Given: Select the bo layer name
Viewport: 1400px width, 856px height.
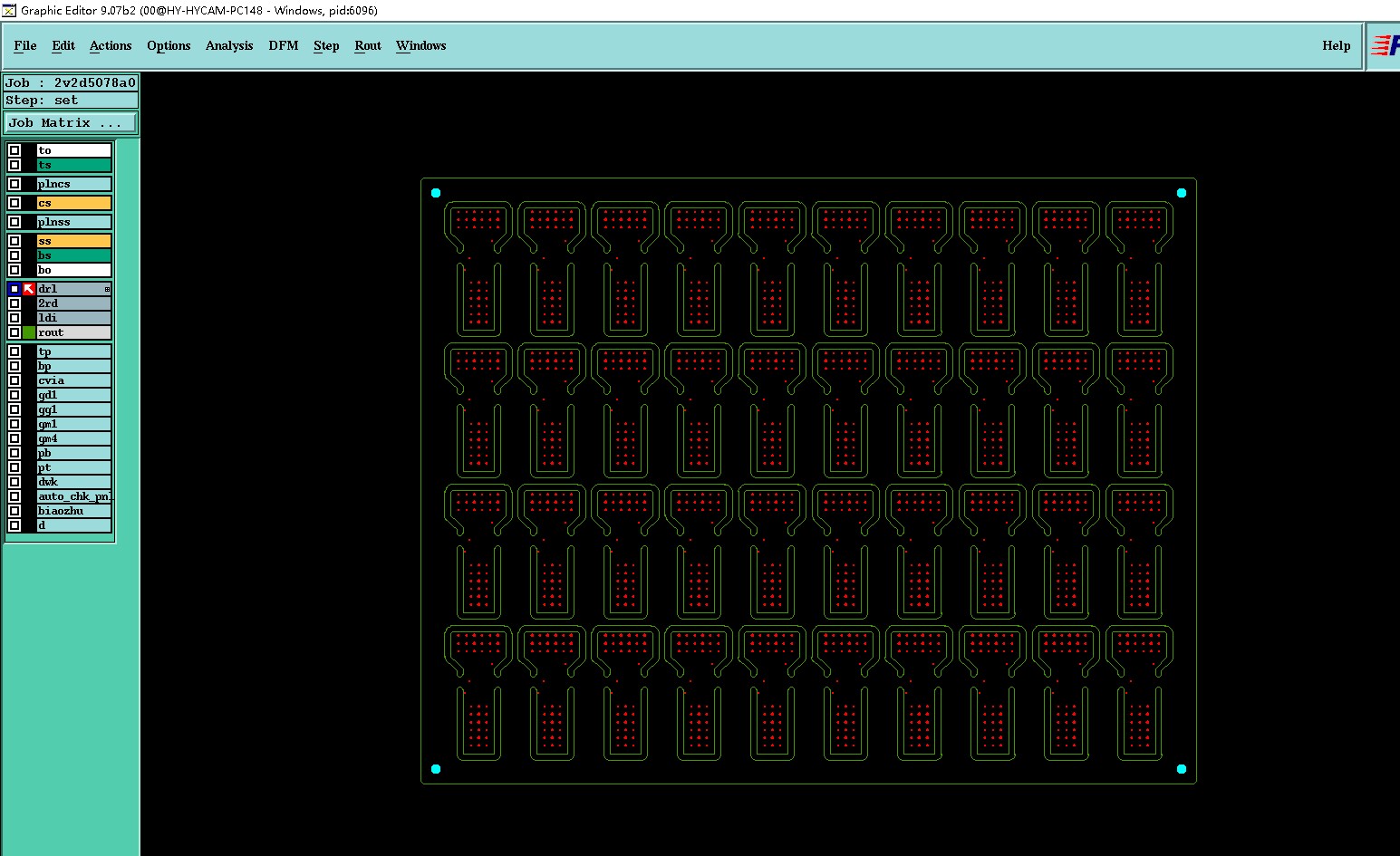Looking at the screenshot, I should pyautogui.click(x=74, y=270).
